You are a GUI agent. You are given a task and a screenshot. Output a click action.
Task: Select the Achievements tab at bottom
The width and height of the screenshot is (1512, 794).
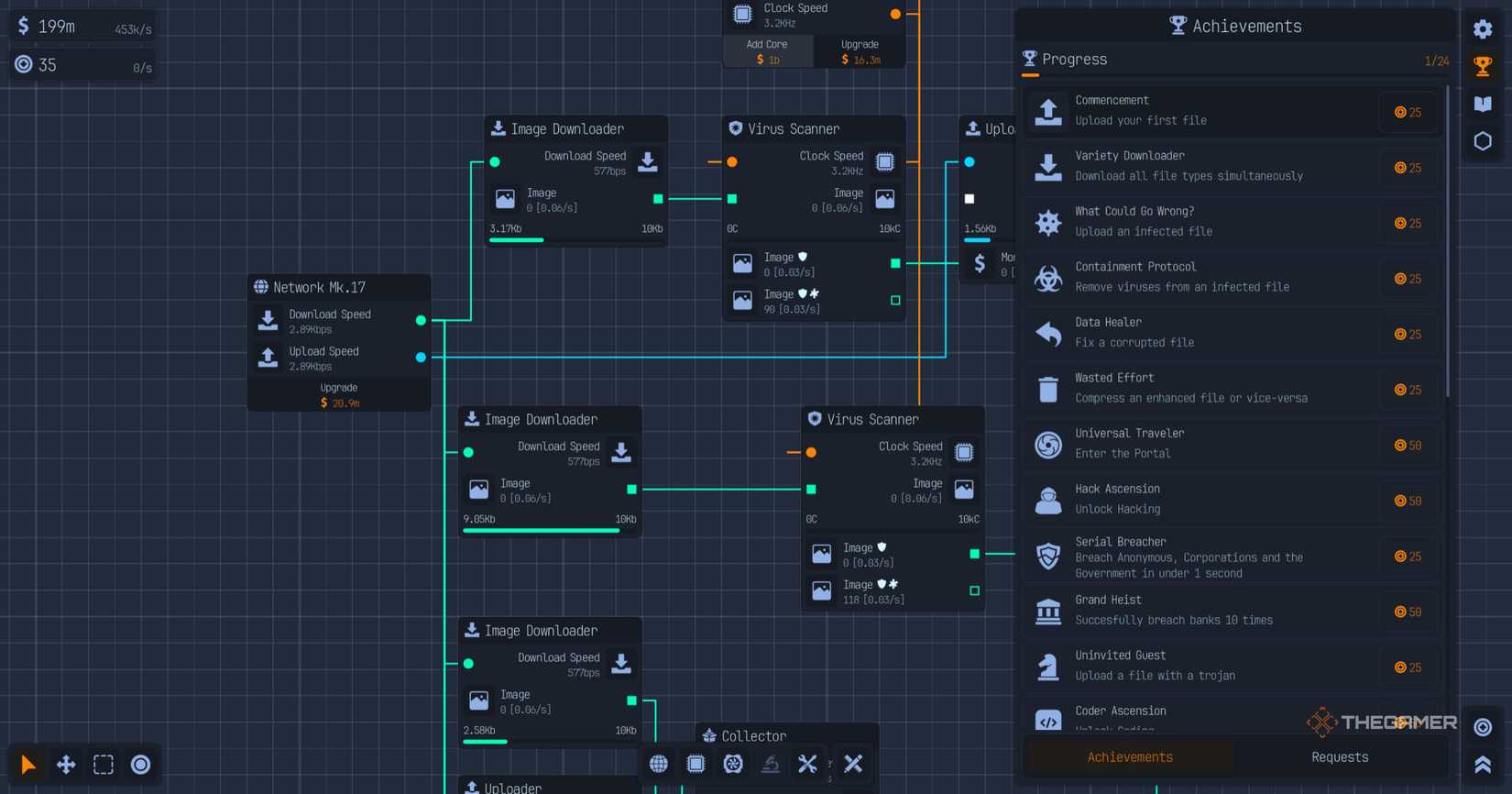1129,757
